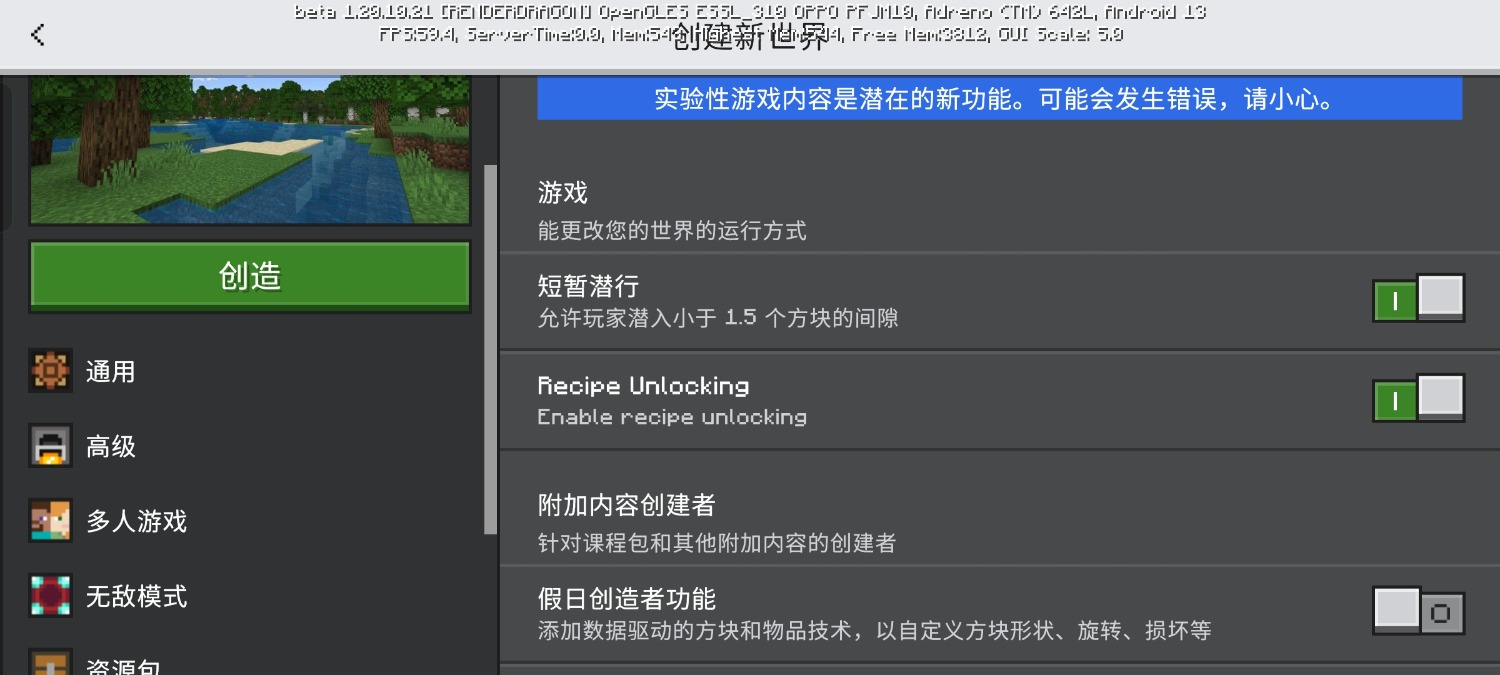Image resolution: width=1500 pixels, height=675 pixels.
Task: Enable the 假日创造者功能 switch
Action: click(x=1419, y=611)
